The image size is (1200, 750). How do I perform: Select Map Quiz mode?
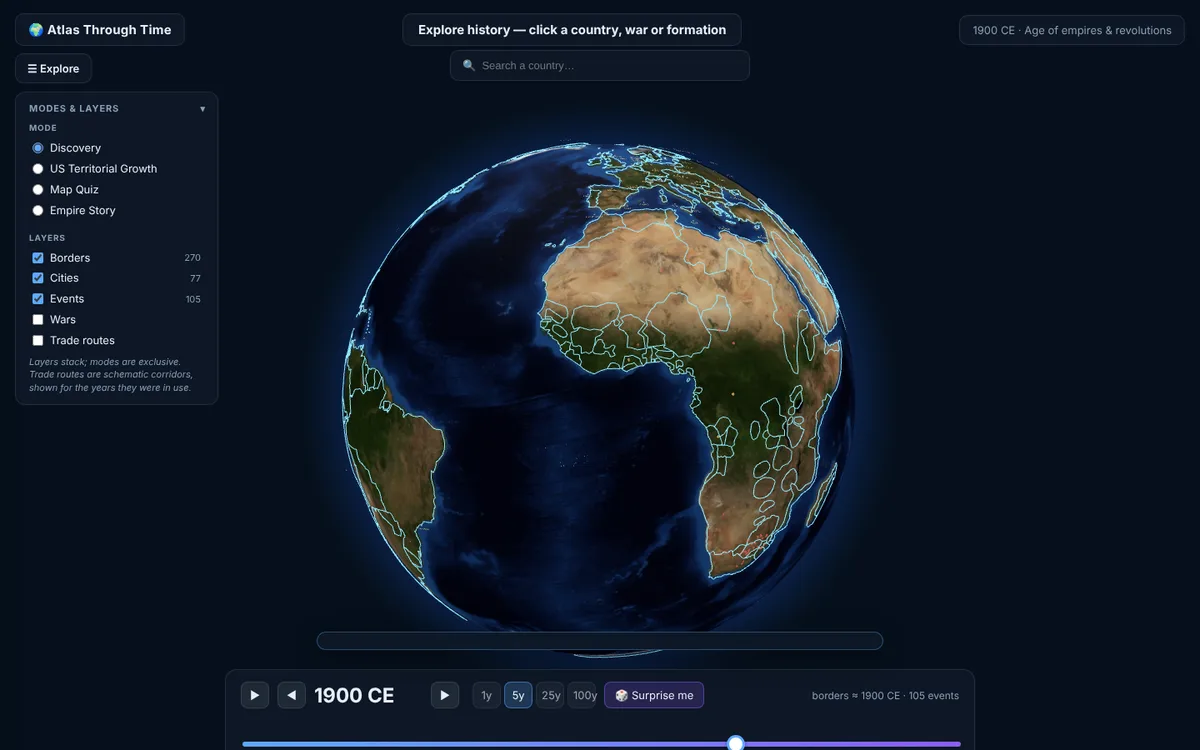[x=38, y=190]
